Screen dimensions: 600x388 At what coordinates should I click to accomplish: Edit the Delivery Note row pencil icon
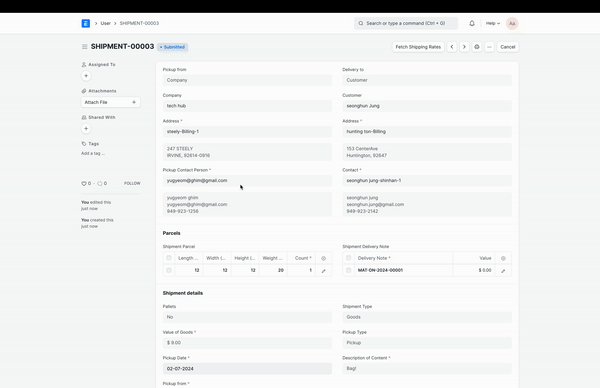[503, 271]
